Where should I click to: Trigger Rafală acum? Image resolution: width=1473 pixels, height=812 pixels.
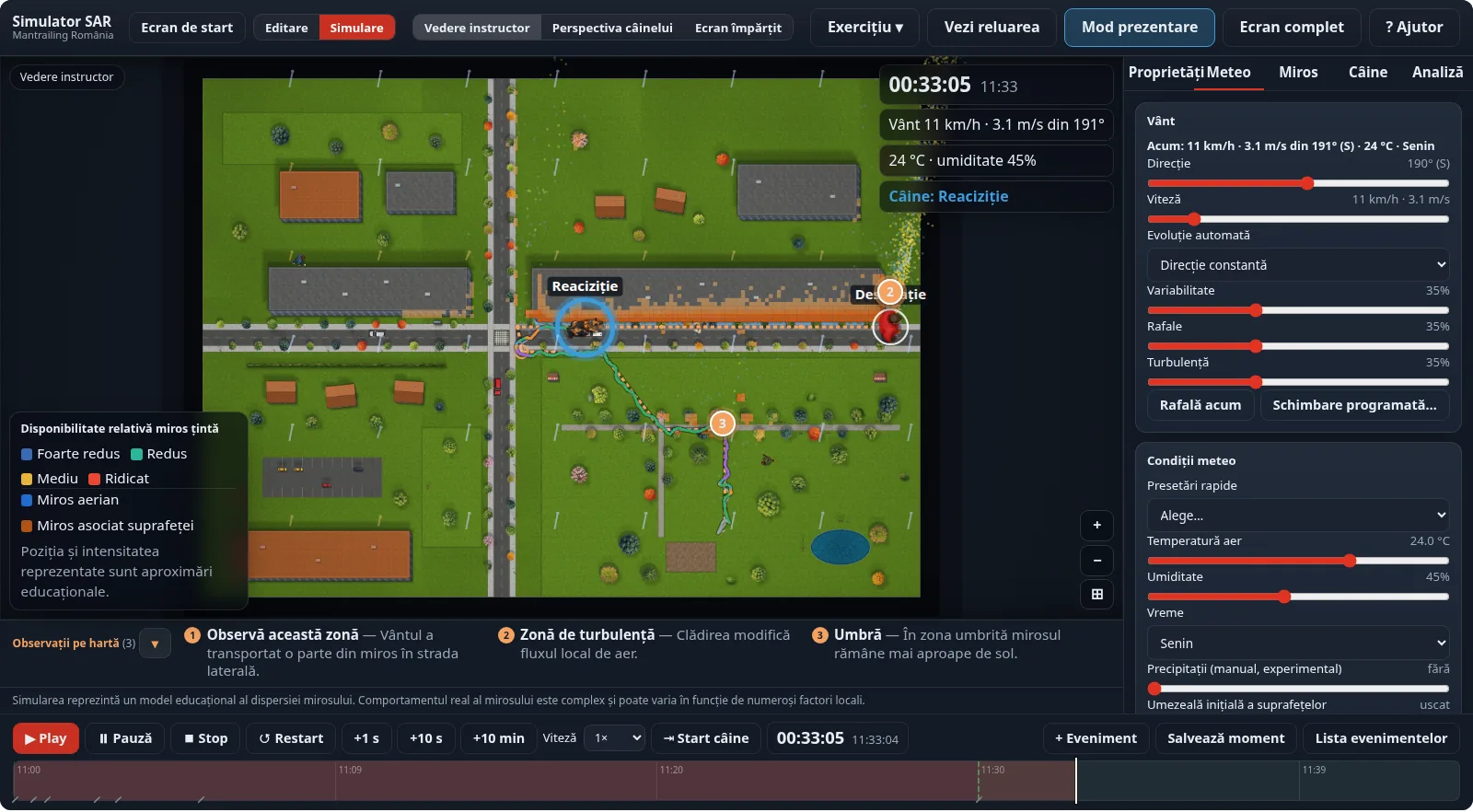pyautogui.click(x=1200, y=405)
